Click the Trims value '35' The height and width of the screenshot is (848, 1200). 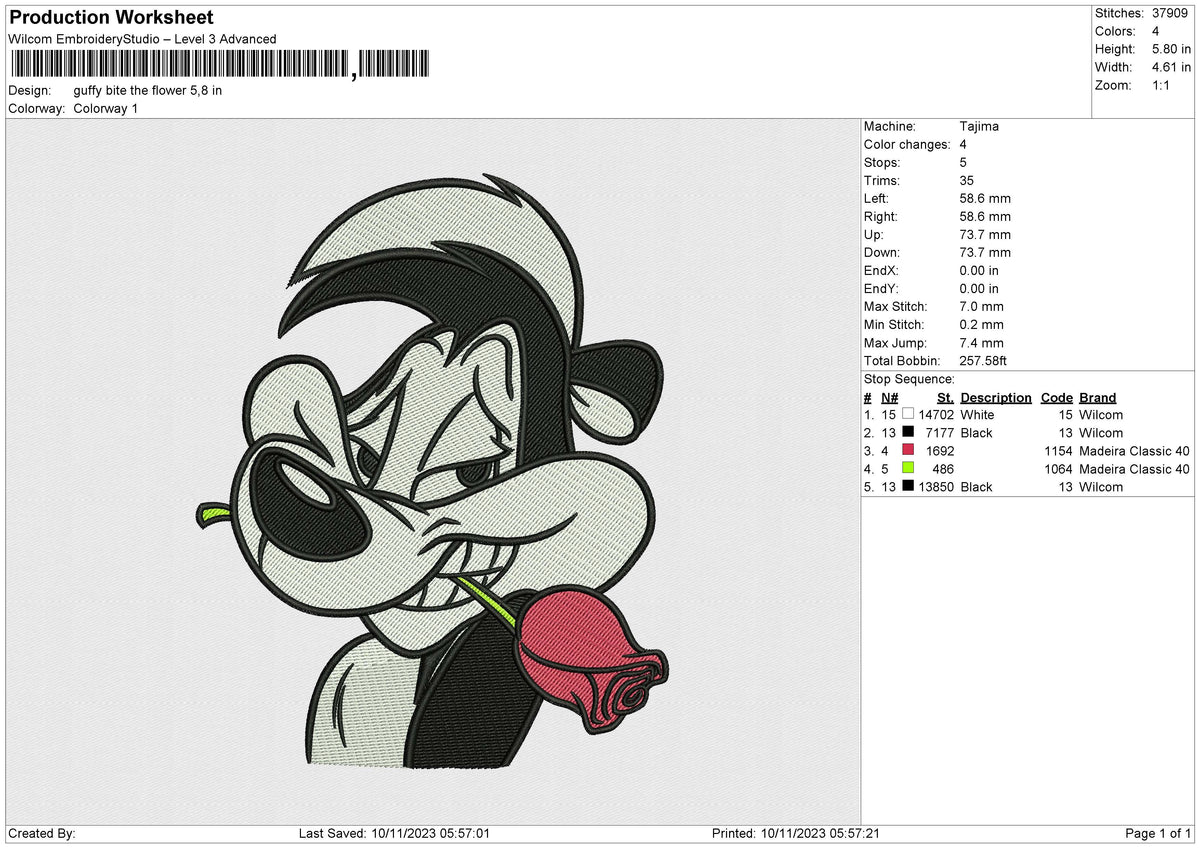[967, 180]
